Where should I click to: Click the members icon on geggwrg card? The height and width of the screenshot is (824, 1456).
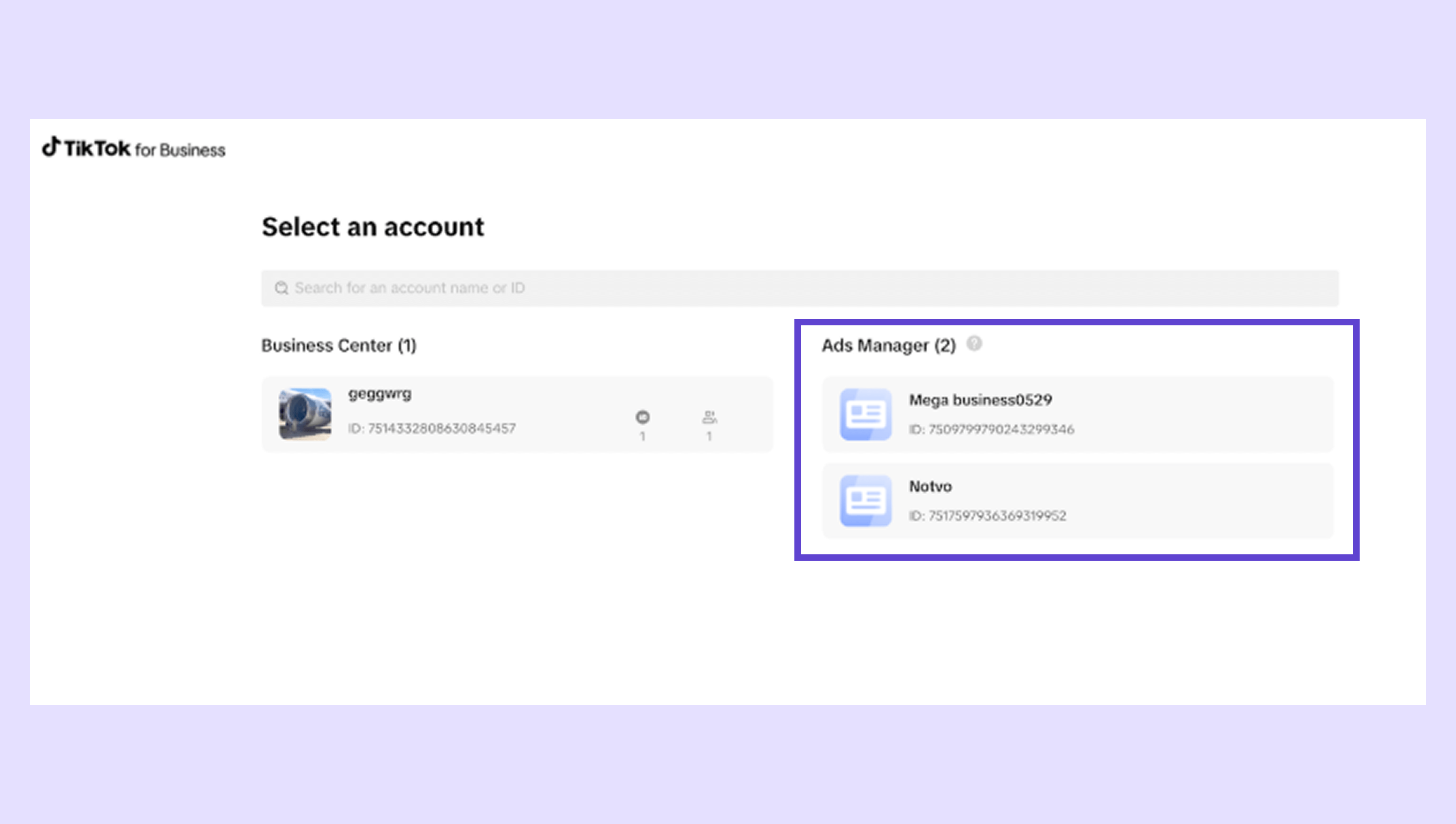(709, 417)
